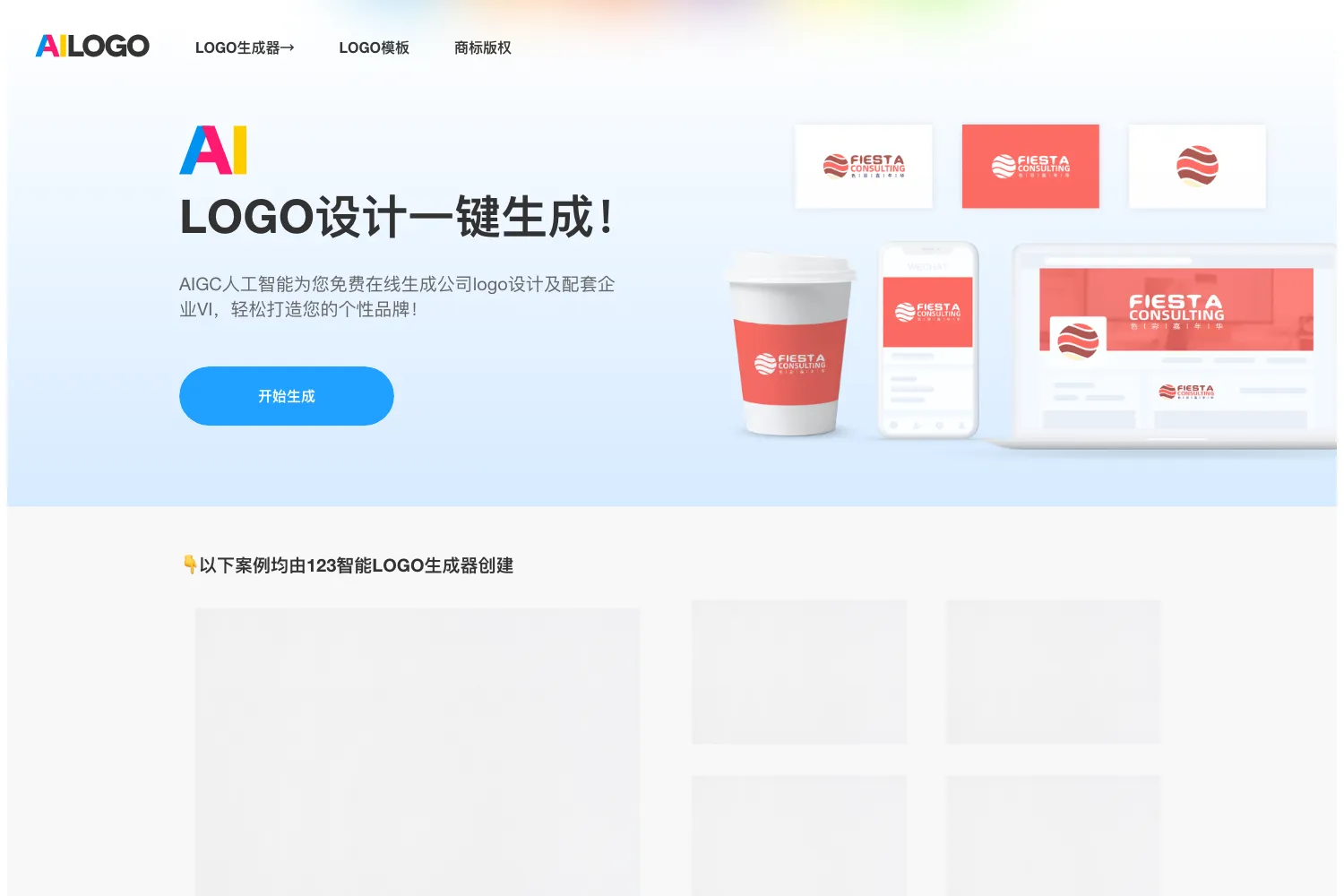Click the large colorful AI hero graphic
This screenshot has width=1344, height=896.
point(213,151)
